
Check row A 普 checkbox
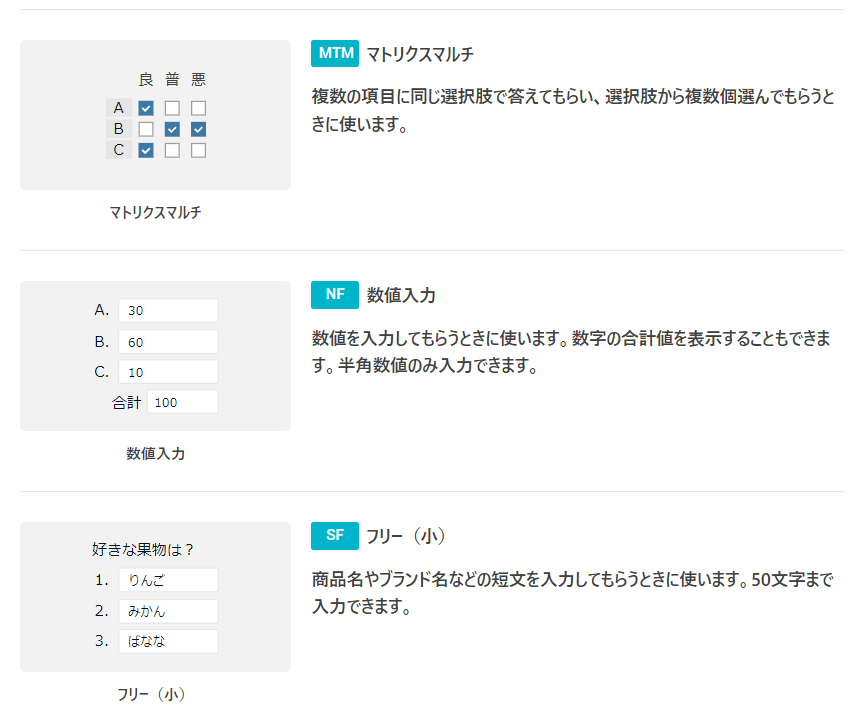(172, 108)
